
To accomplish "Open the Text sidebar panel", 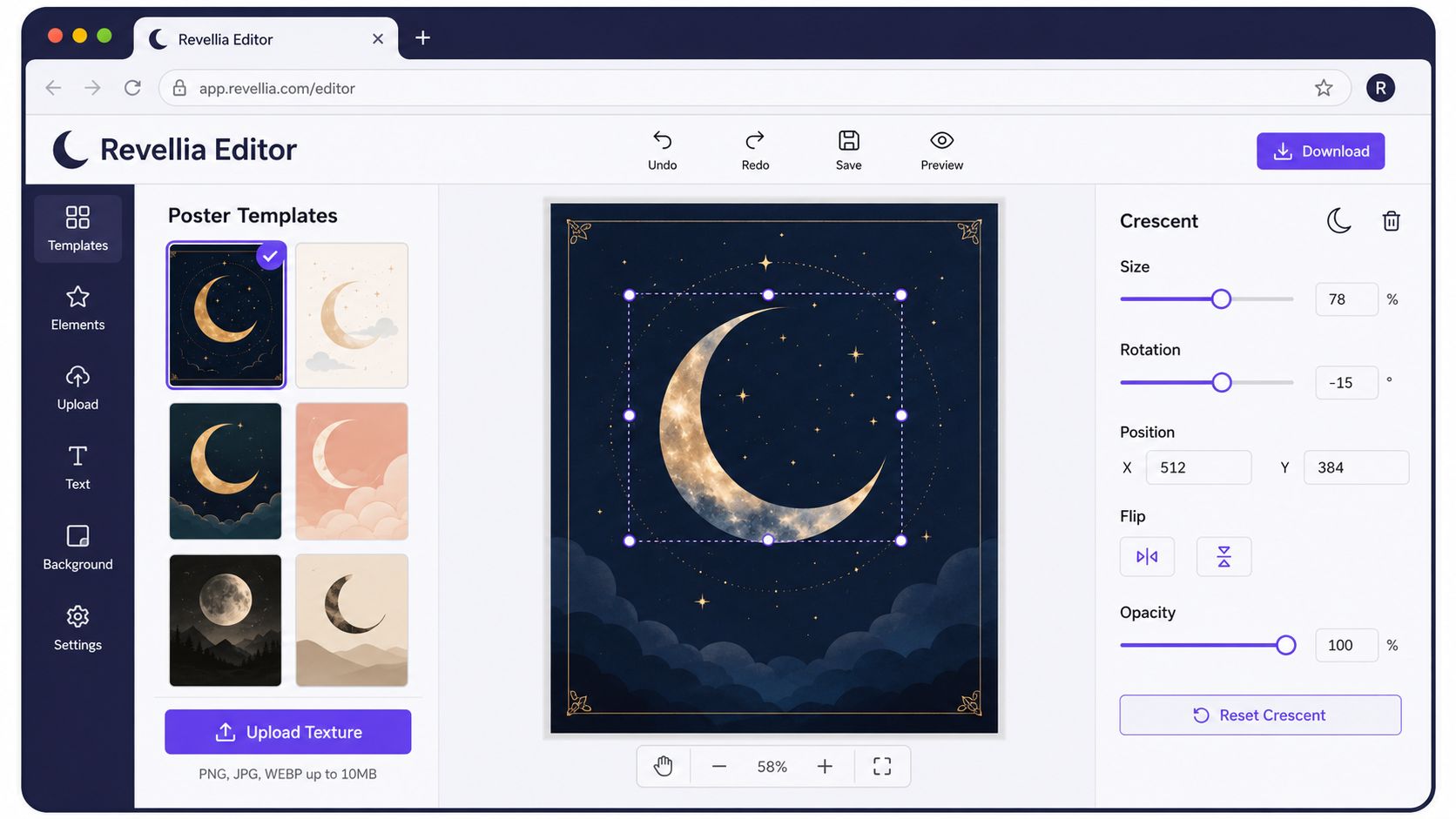I will pyautogui.click(x=78, y=468).
